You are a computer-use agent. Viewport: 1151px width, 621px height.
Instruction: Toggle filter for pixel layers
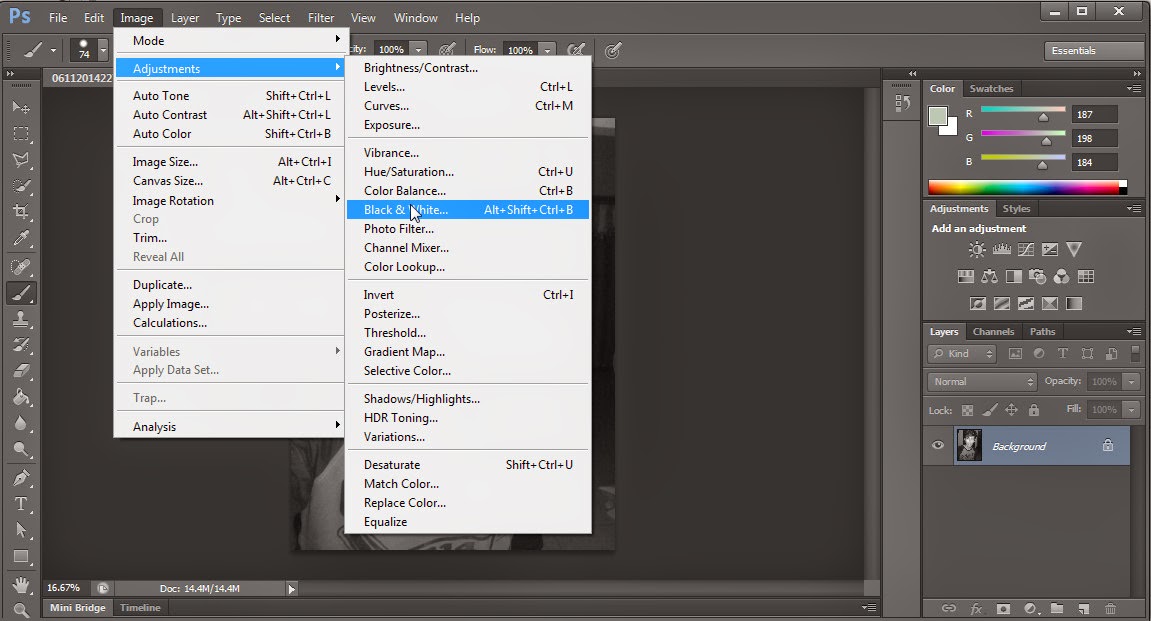(1015, 354)
